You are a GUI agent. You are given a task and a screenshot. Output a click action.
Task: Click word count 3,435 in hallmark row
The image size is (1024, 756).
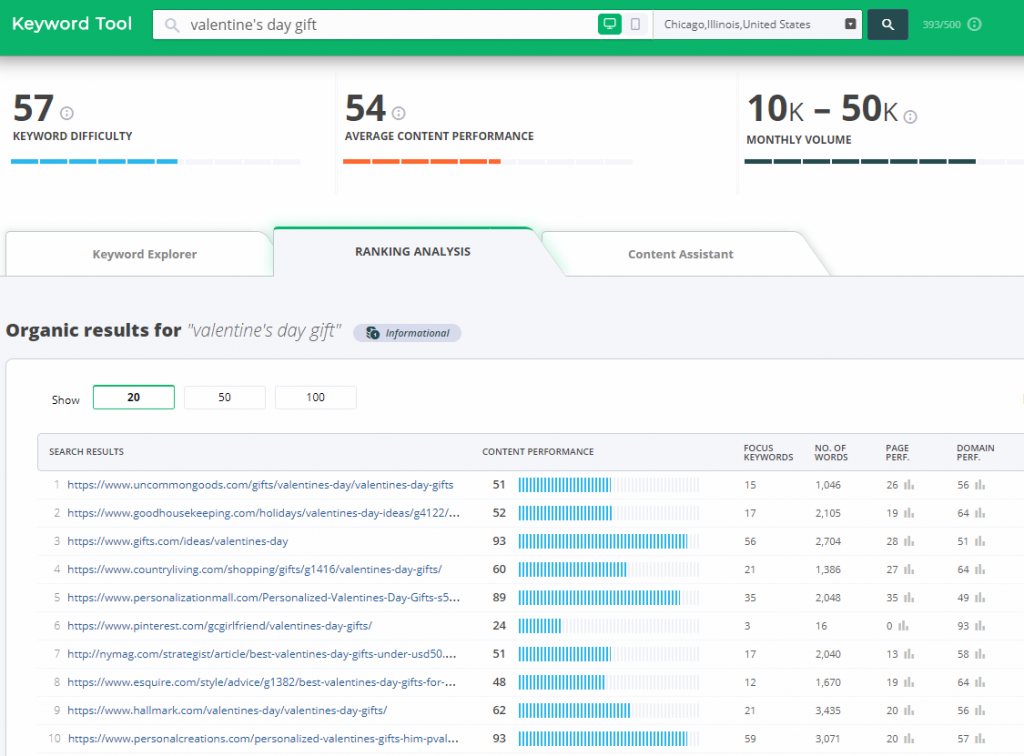827,710
